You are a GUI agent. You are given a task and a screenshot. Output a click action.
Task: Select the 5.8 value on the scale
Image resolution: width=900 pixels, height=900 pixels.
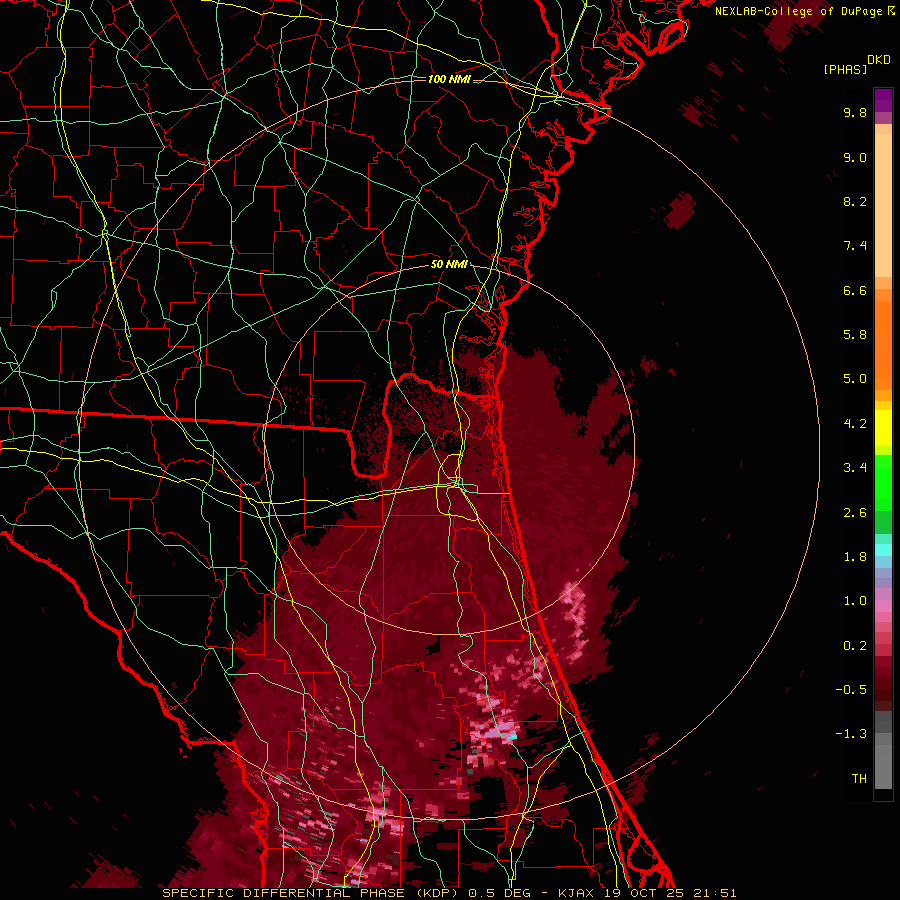pyautogui.click(x=855, y=335)
